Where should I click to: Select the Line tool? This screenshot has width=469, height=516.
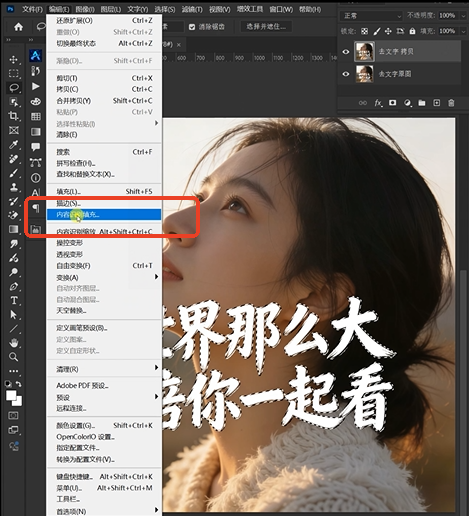13,329
